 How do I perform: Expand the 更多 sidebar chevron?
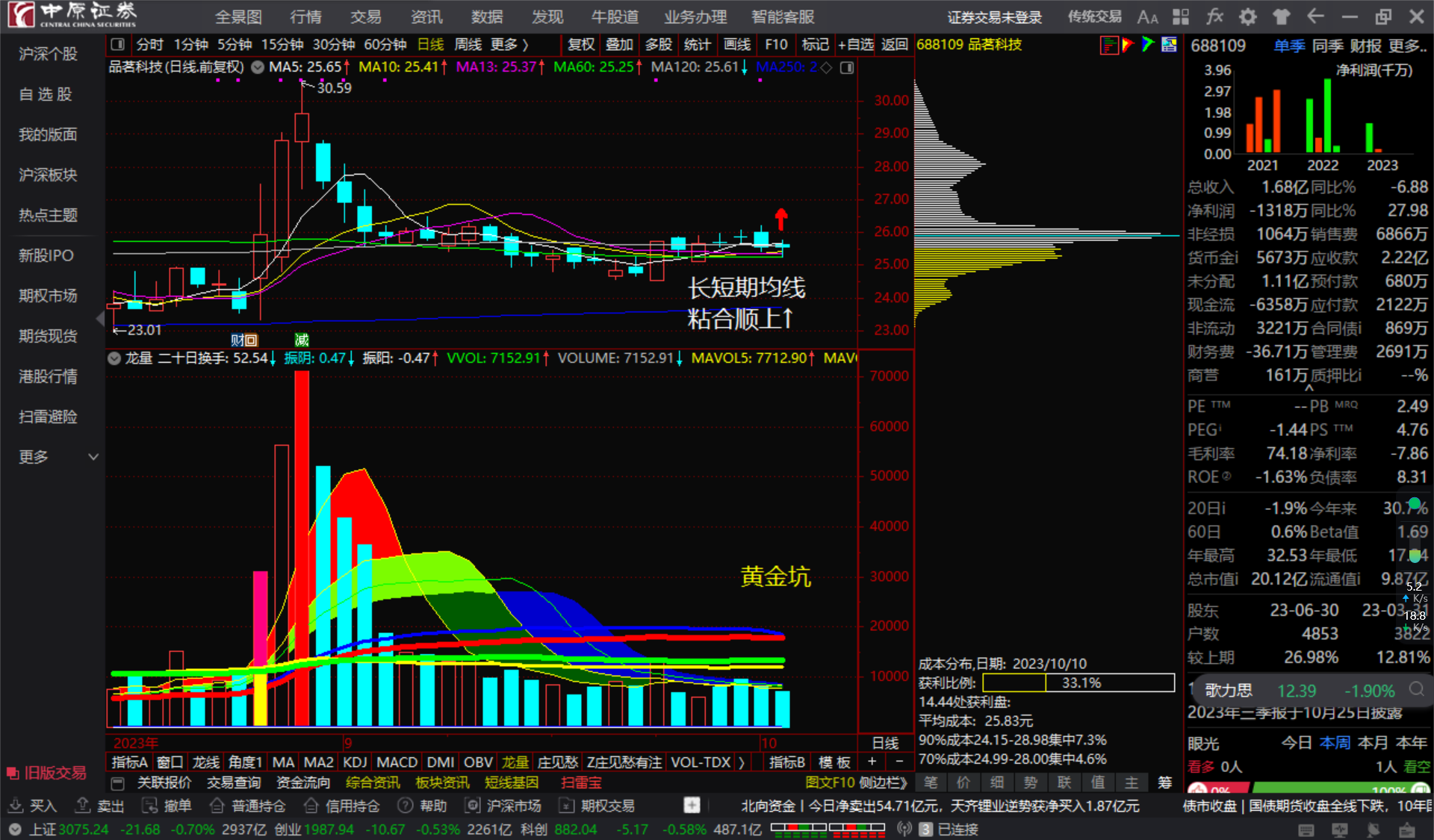point(93,457)
